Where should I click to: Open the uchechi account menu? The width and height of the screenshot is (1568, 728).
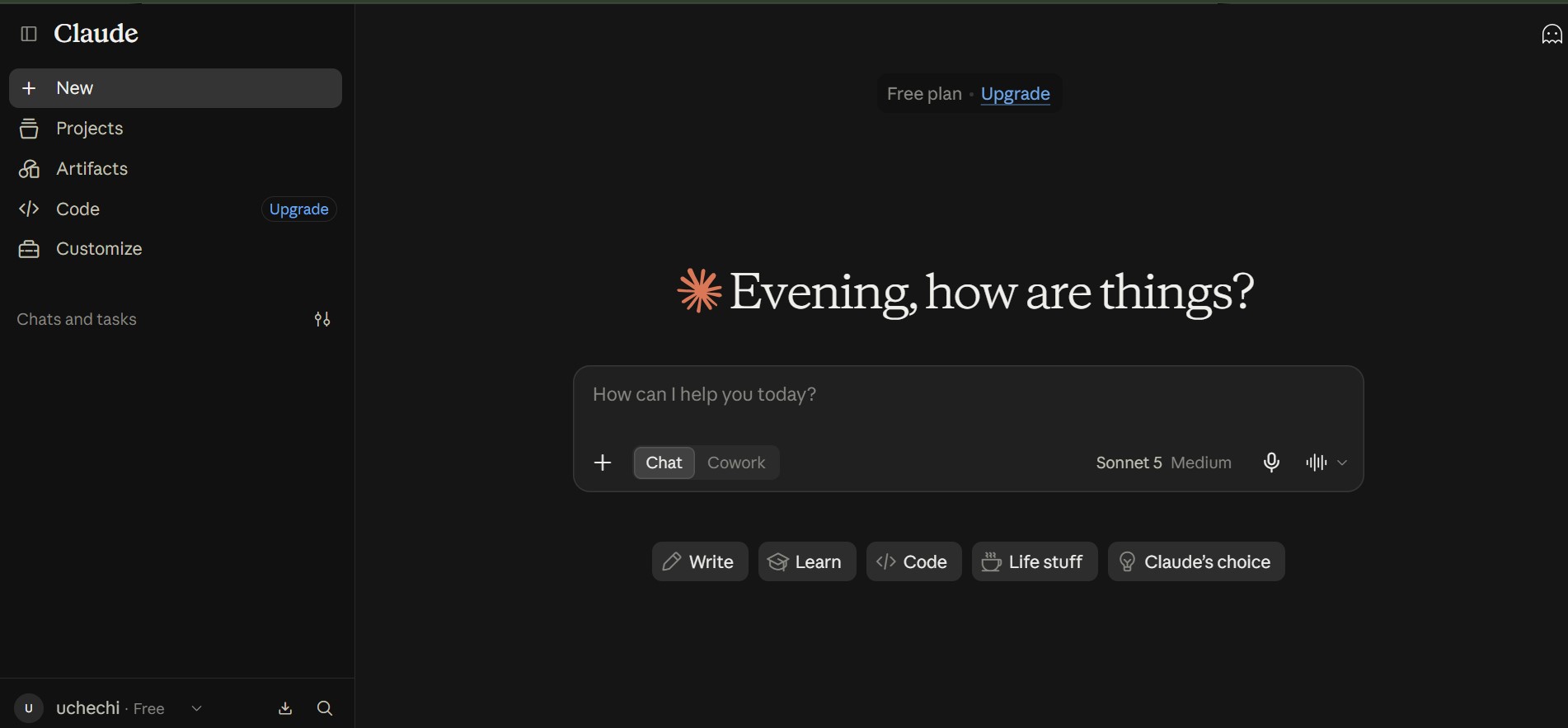(110, 708)
